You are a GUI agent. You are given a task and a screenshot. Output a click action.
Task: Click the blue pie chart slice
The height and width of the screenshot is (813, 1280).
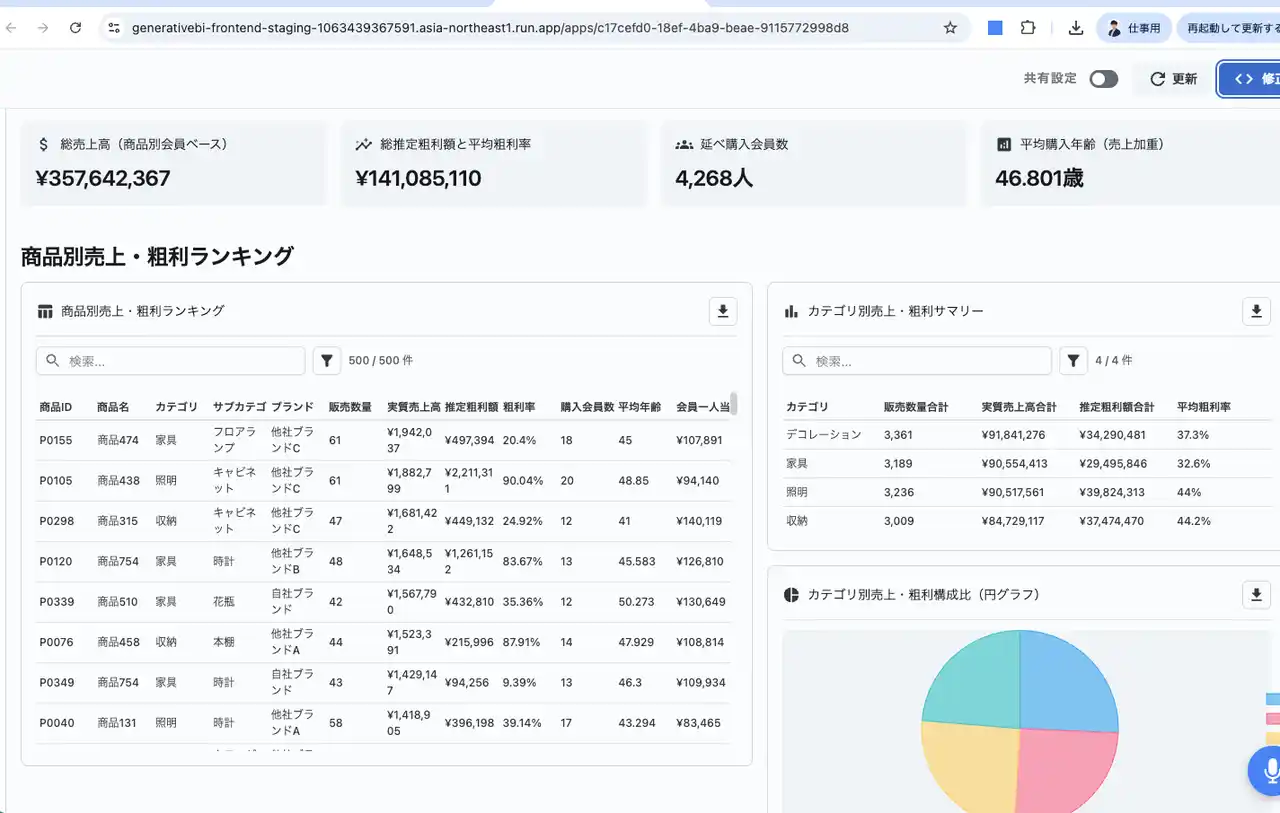pyautogui.click(x=1065, y=680)
